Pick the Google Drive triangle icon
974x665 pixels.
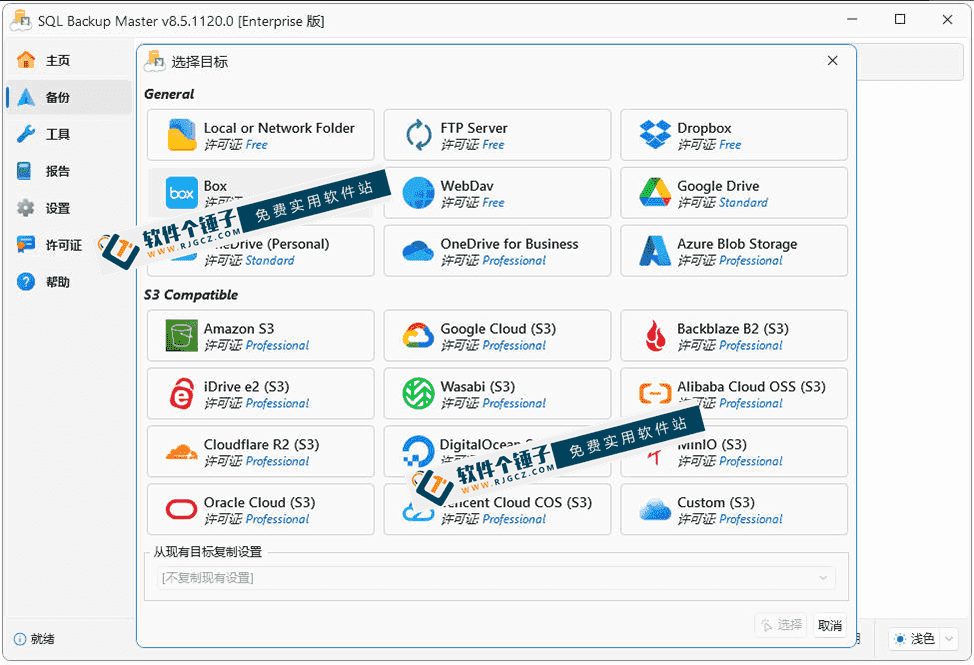click(x=655, y=192)
